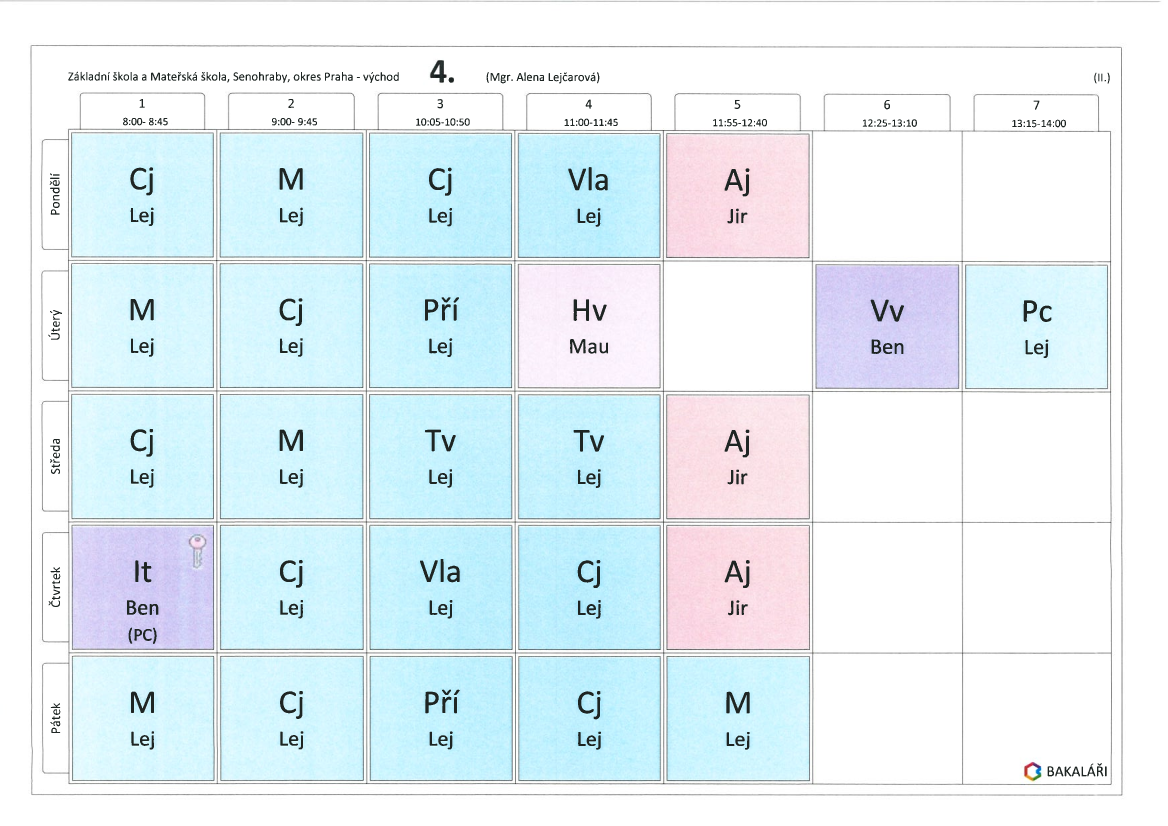The image size is (1168, 826).
Task: Open the Čtvrtek row label
Action: [x=55, y=587]
